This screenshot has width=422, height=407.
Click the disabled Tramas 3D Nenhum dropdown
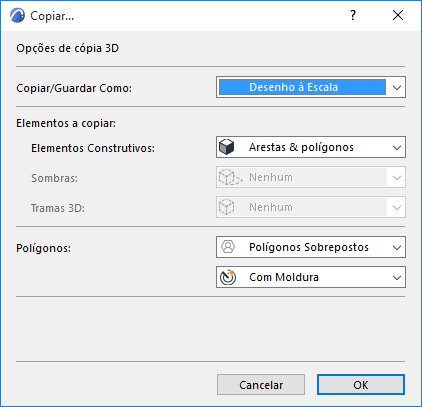[x=311, y=207]
